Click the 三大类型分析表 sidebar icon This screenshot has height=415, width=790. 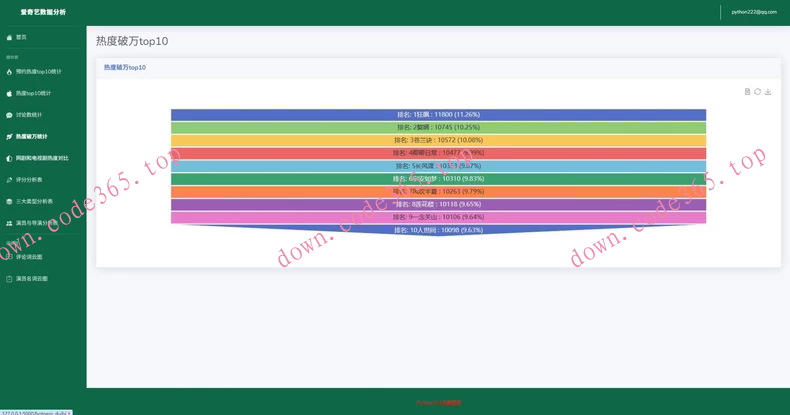pyautogui.click(x=9, y=202)
